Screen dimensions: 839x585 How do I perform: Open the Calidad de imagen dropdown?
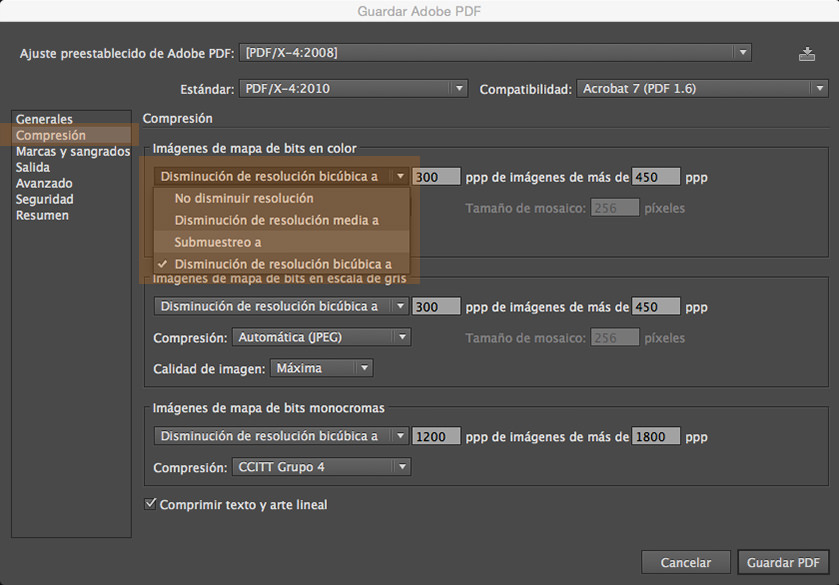[x=322, y=368]
